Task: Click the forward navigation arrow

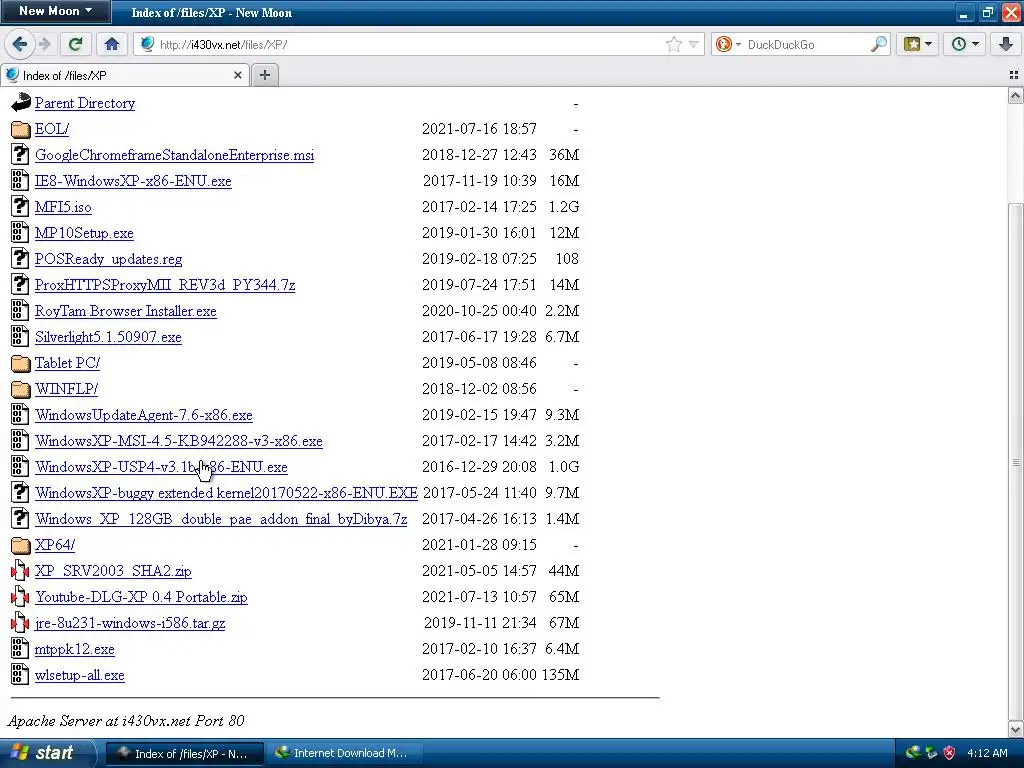Action: click(44, 44)
